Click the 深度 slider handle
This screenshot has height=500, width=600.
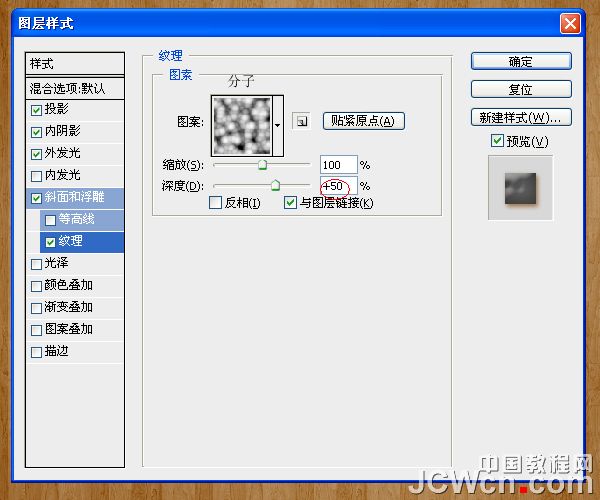[275, 185]
